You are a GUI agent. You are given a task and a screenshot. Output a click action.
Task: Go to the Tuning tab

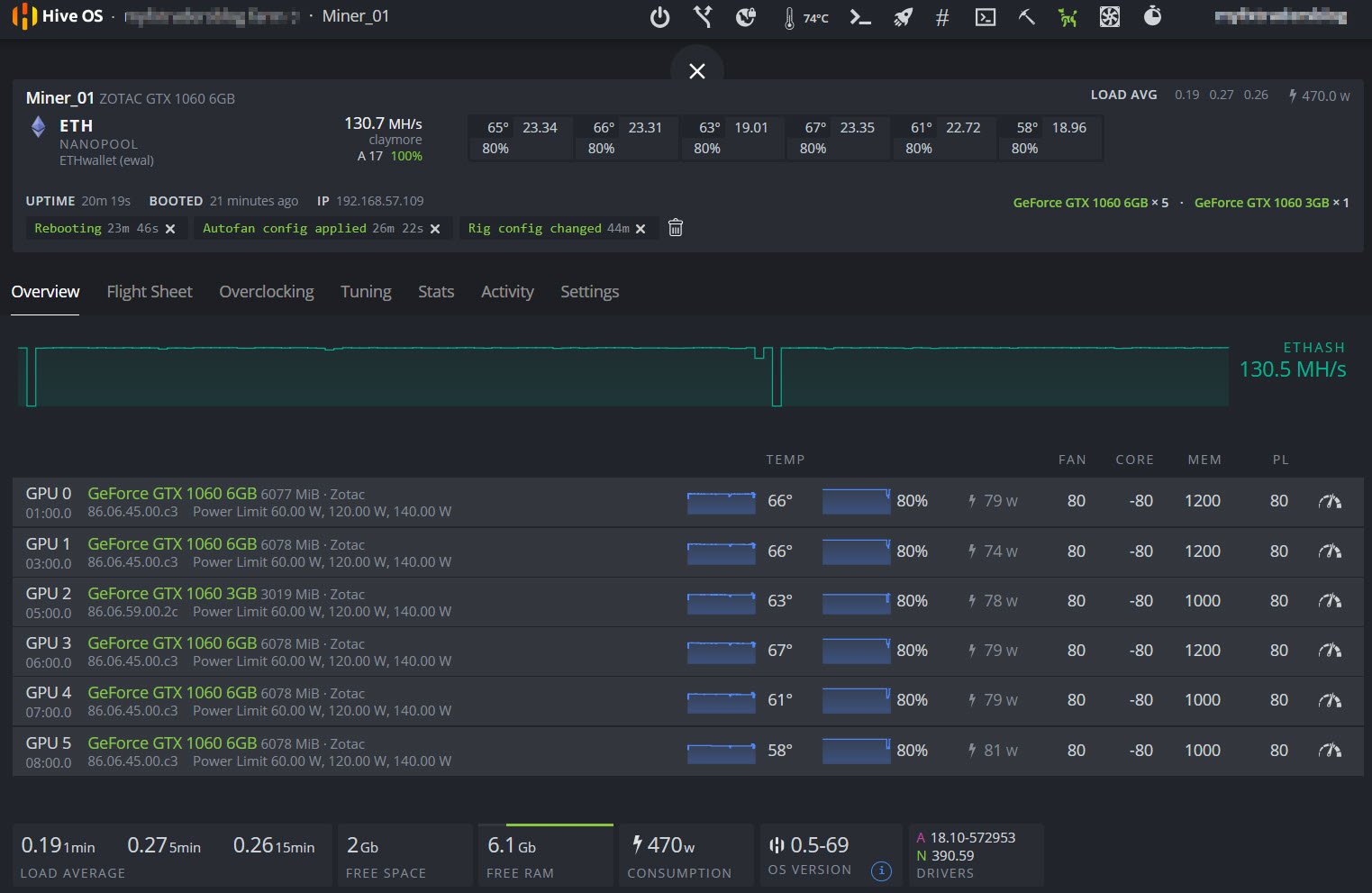[366, 291]
